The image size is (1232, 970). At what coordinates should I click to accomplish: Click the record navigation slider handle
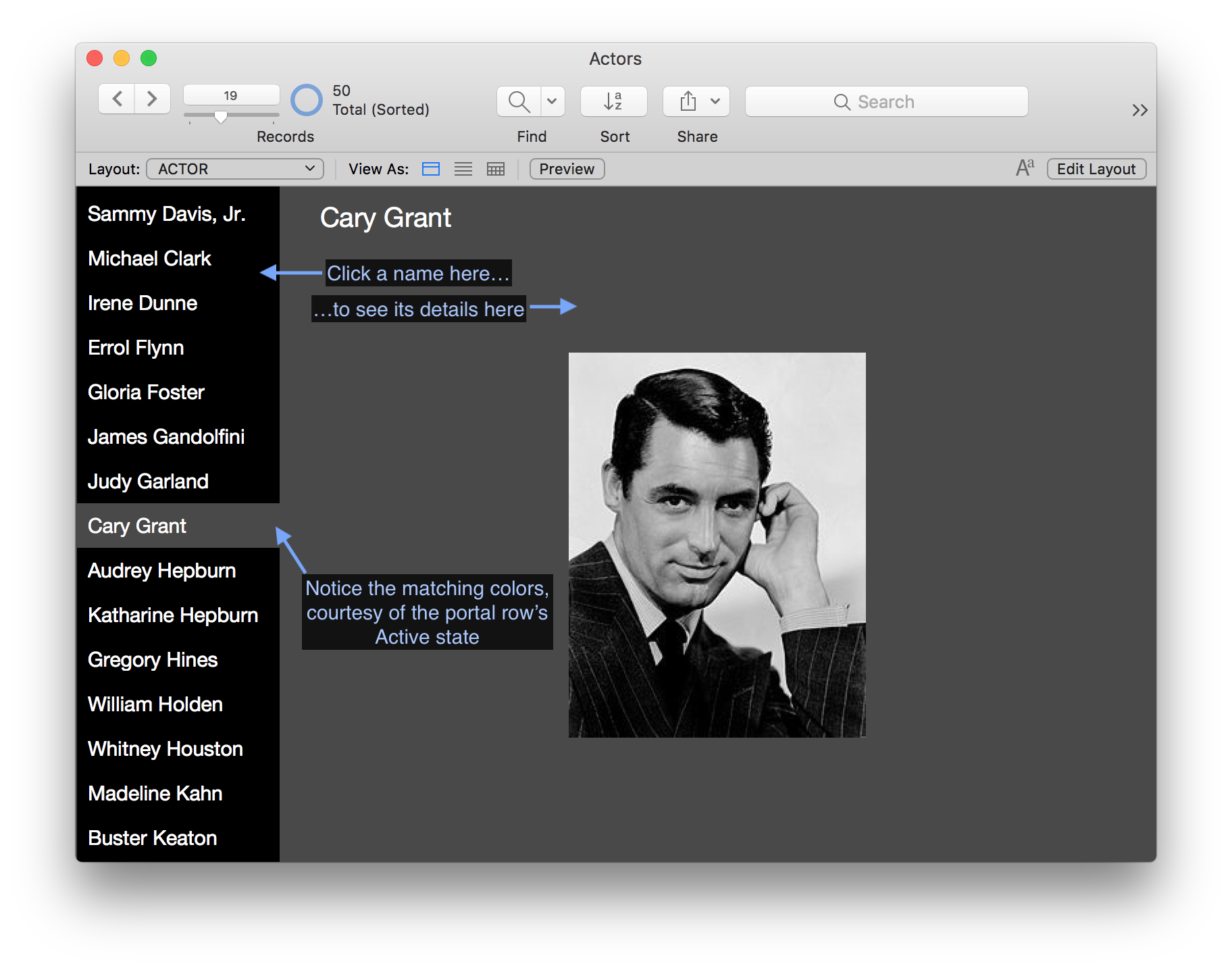coord(220,117)
